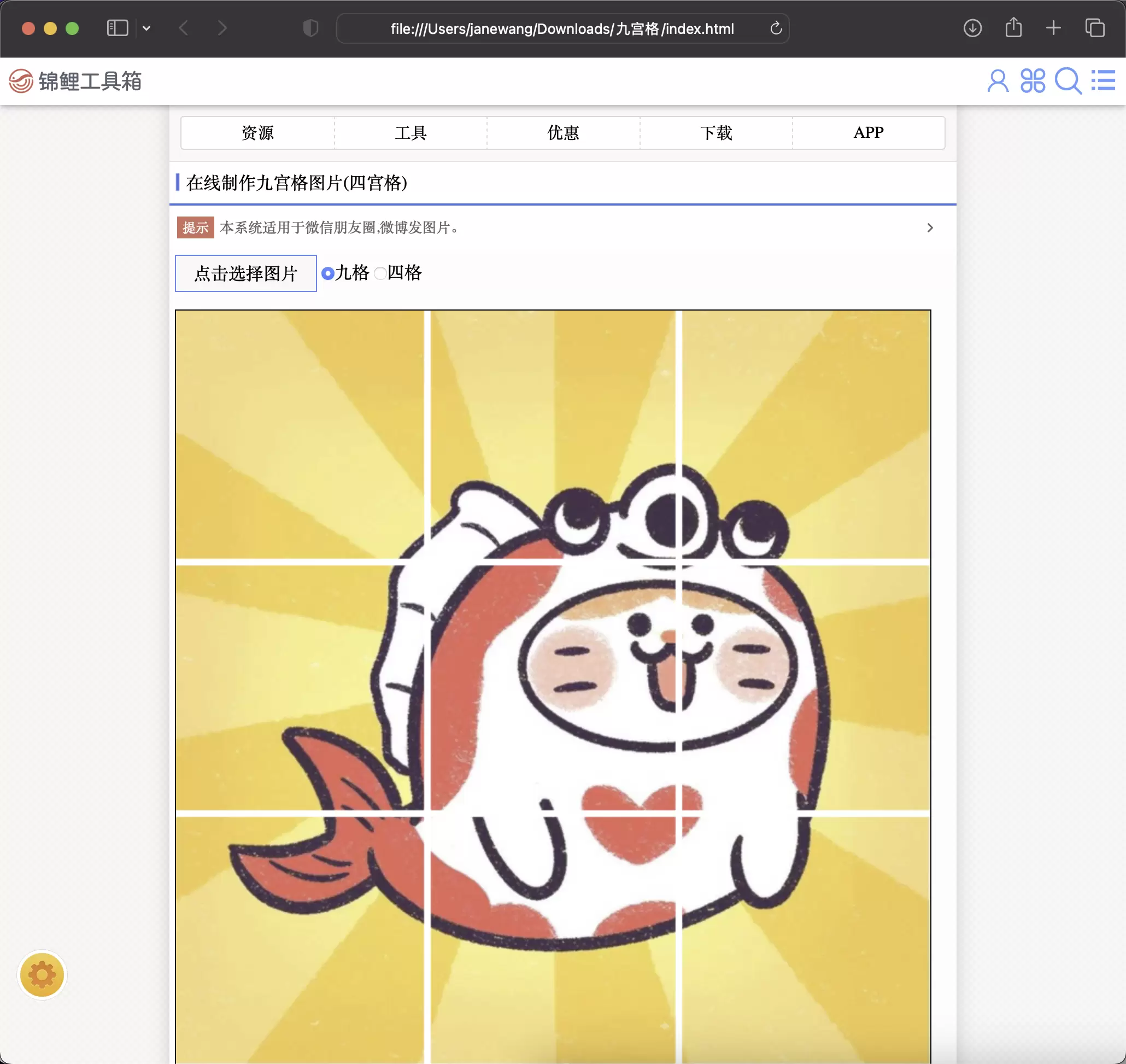Click the center tile with the cat face

(553, 687)
